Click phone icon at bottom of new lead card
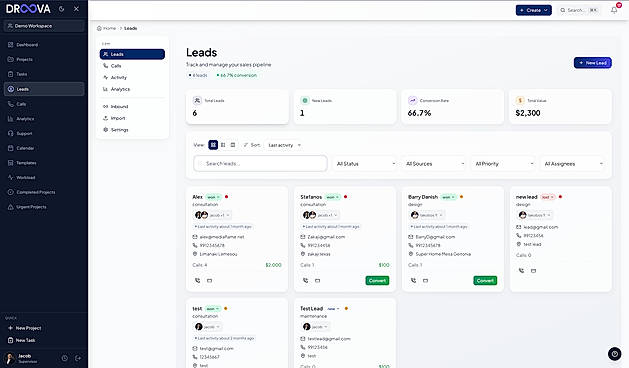629x368 pixels. (521, 270)
